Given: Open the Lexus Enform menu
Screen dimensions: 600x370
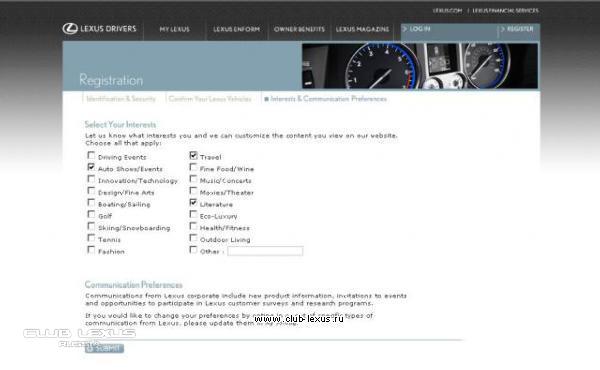Looking at the screenshot, I should (x=236, y=29).
